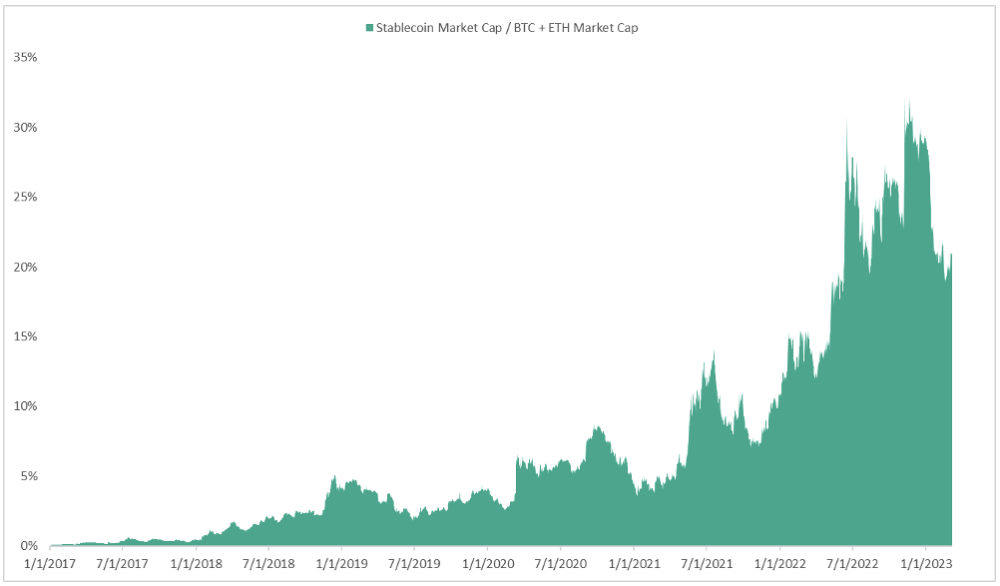The height and width of the screenshot is (586, 1000).
Task: Click the 0% y-axis label
Action: pyautogui.click(x=28, y=546)
